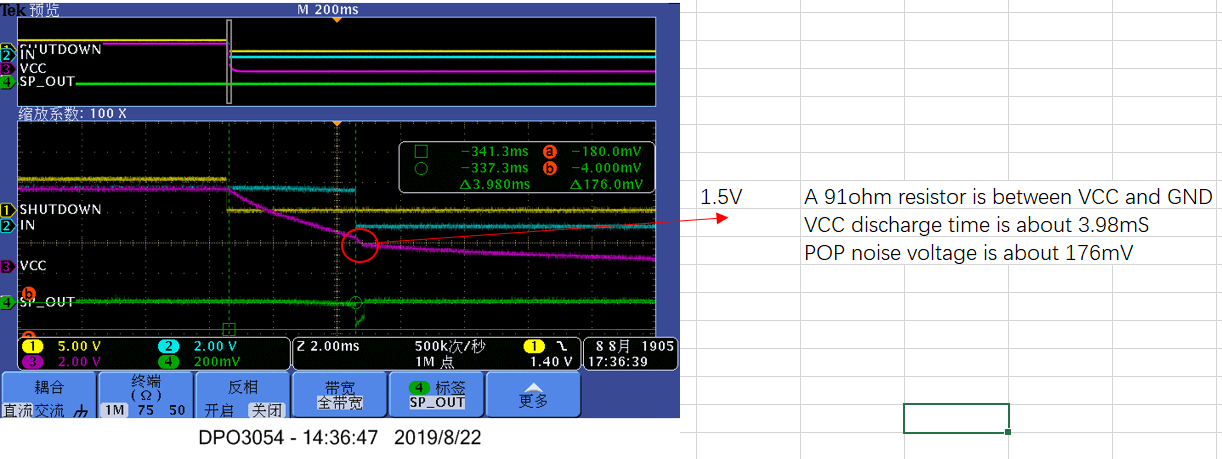The width and height of the screenshot is (1222, 459).
Task: Click the orange trigger position marker at top
Action: (338, 19)
